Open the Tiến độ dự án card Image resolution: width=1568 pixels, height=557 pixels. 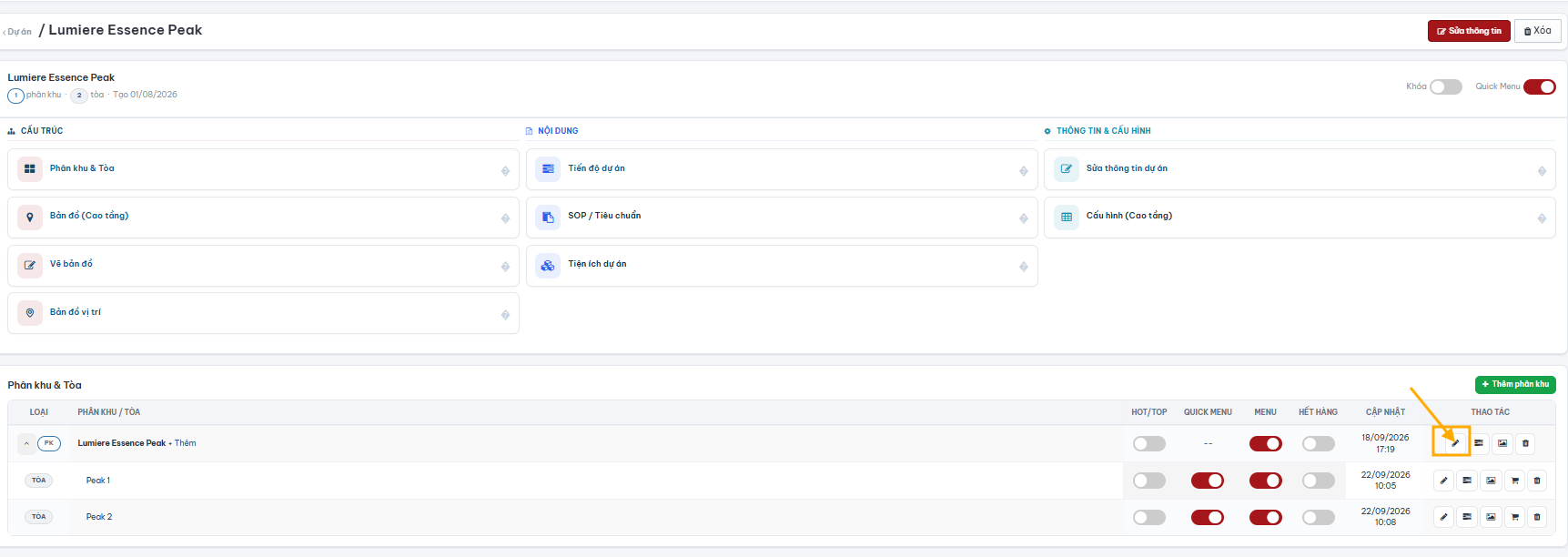tap(782, 169)
